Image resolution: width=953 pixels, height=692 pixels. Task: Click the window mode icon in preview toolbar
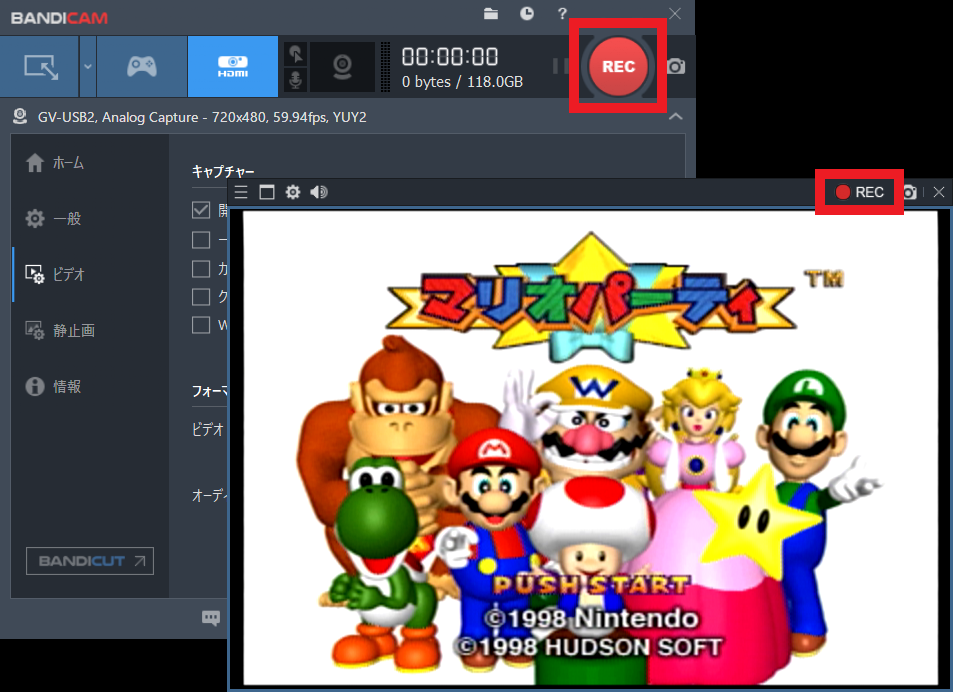[267, 193]
